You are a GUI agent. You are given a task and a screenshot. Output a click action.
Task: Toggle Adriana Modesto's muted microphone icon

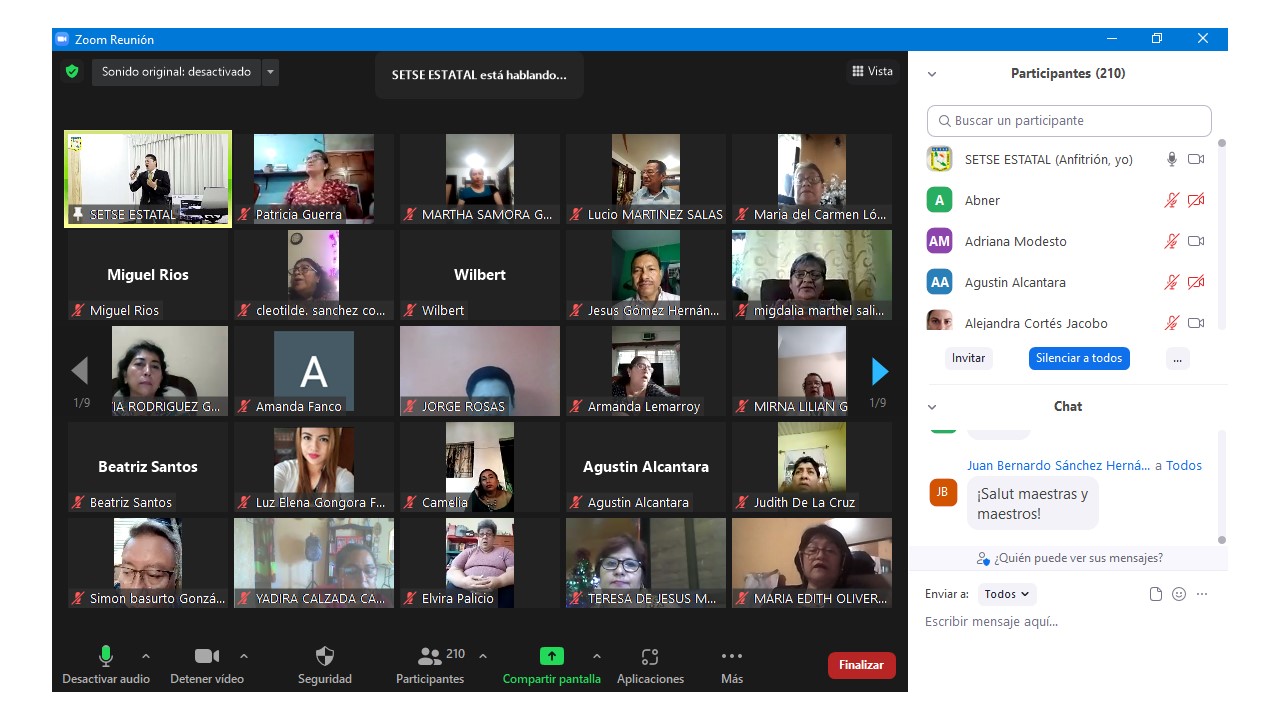(1172, 241)
